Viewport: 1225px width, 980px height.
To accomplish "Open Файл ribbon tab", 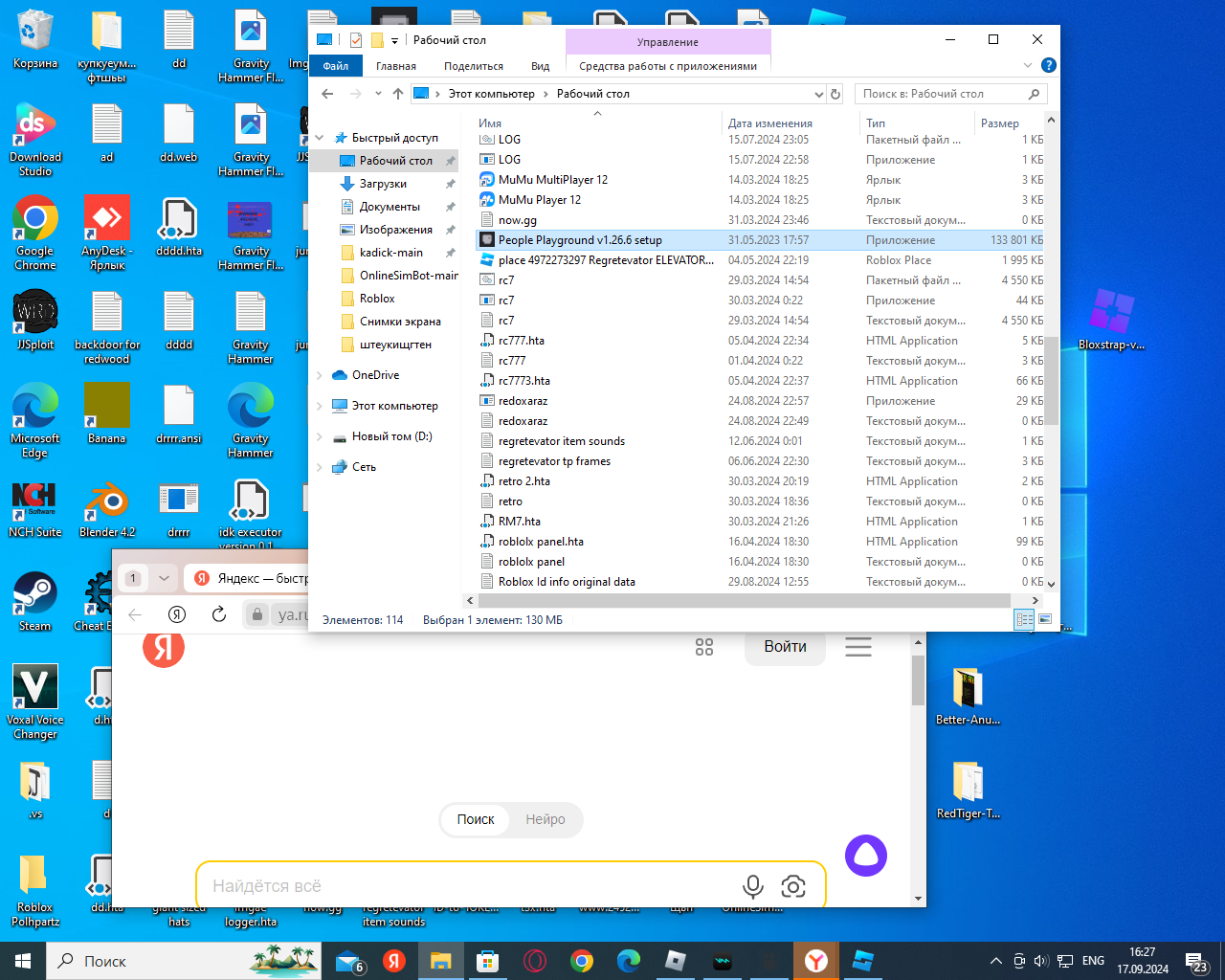I will [x=336, y=66].
